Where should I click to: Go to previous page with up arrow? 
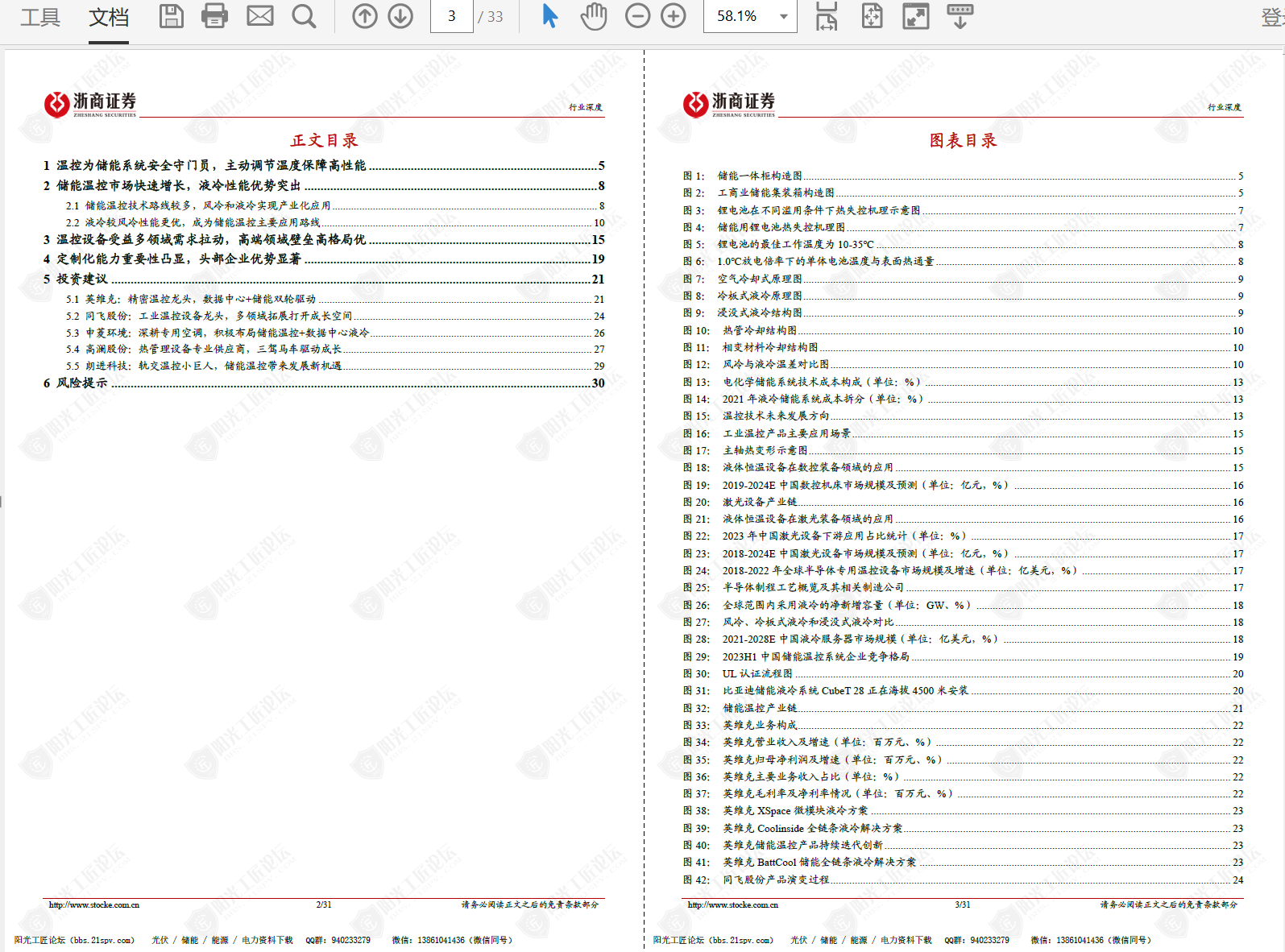point(364,16)
